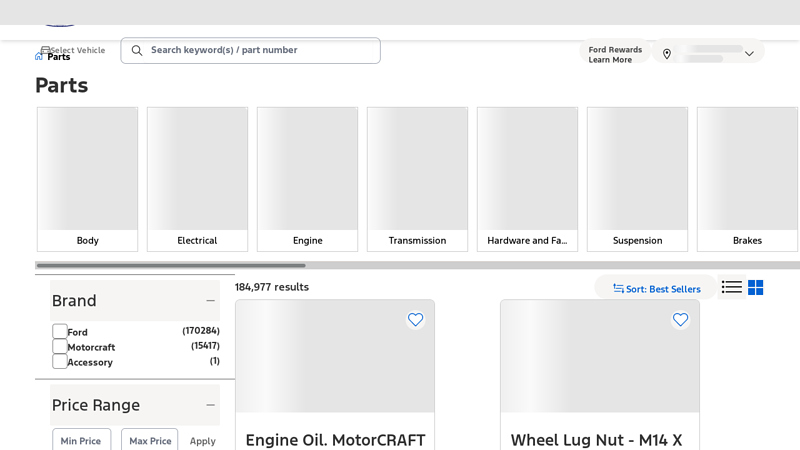Click the search magnifier icon

point(137,50)
